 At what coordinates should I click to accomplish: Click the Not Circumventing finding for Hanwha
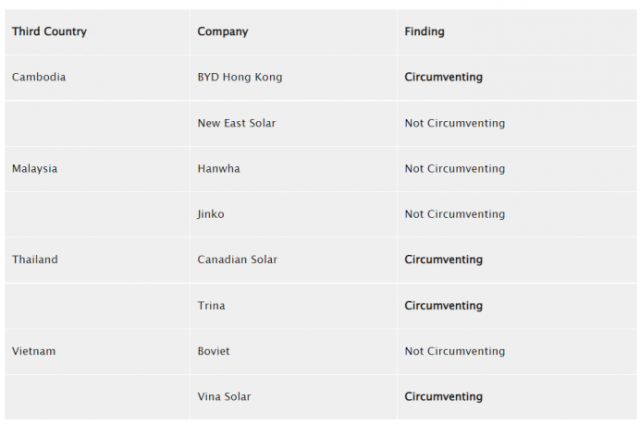coord(454,169)
